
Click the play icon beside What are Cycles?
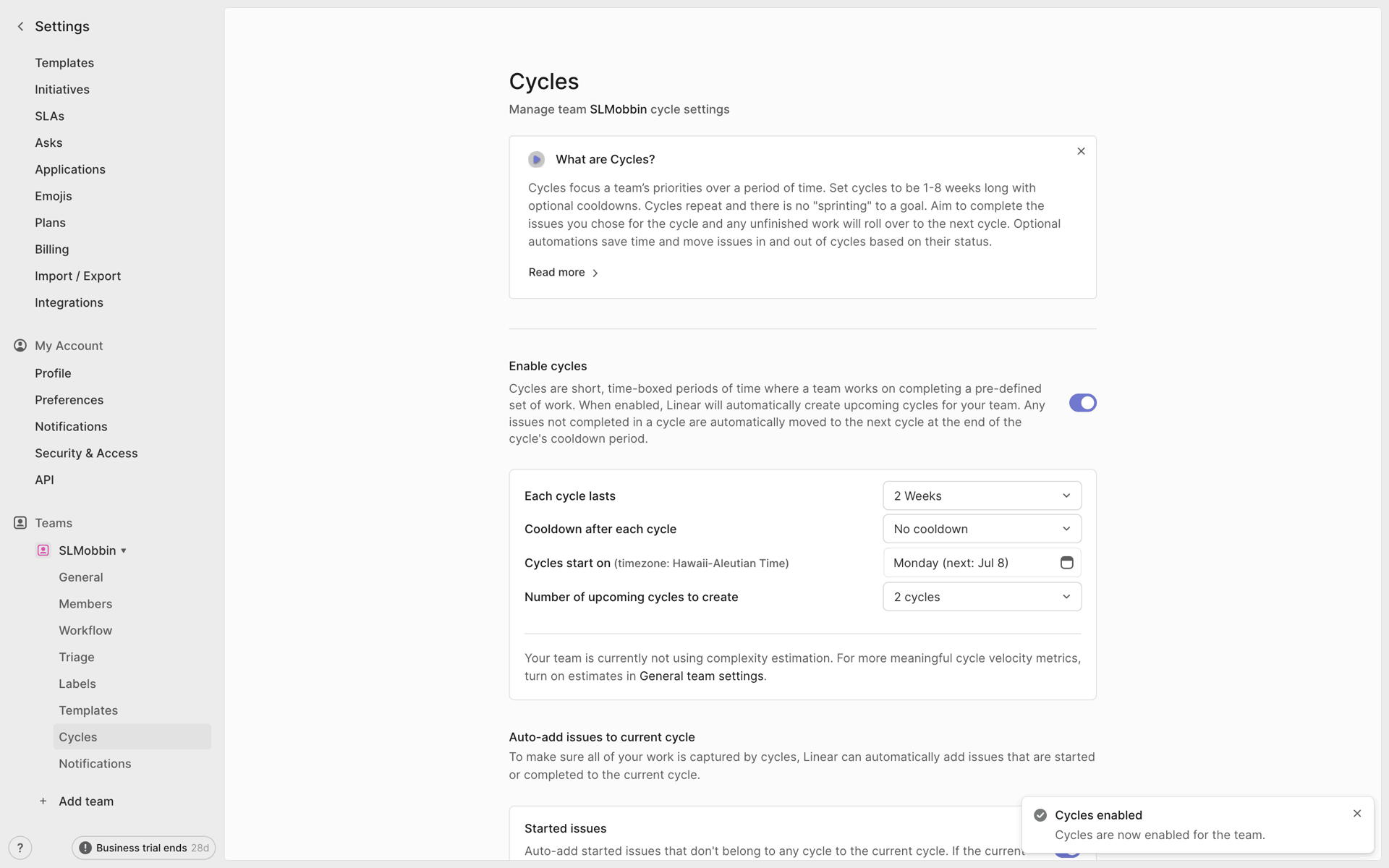tap(536, 159)
